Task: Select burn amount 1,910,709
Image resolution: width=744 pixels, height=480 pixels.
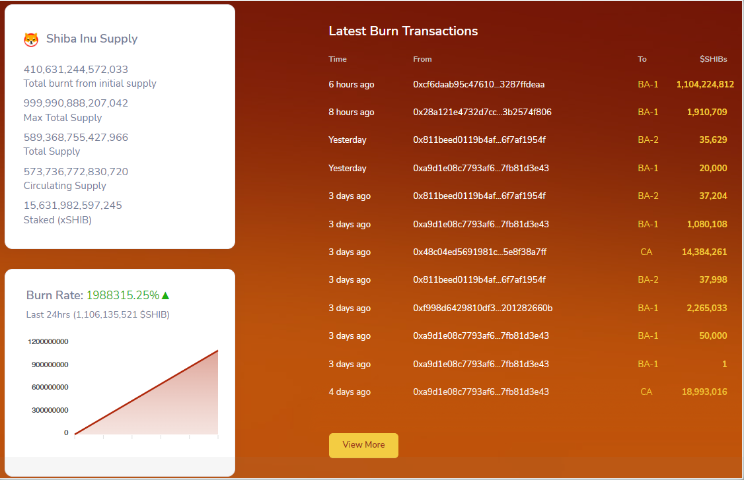Action: (x=707, y=112)
